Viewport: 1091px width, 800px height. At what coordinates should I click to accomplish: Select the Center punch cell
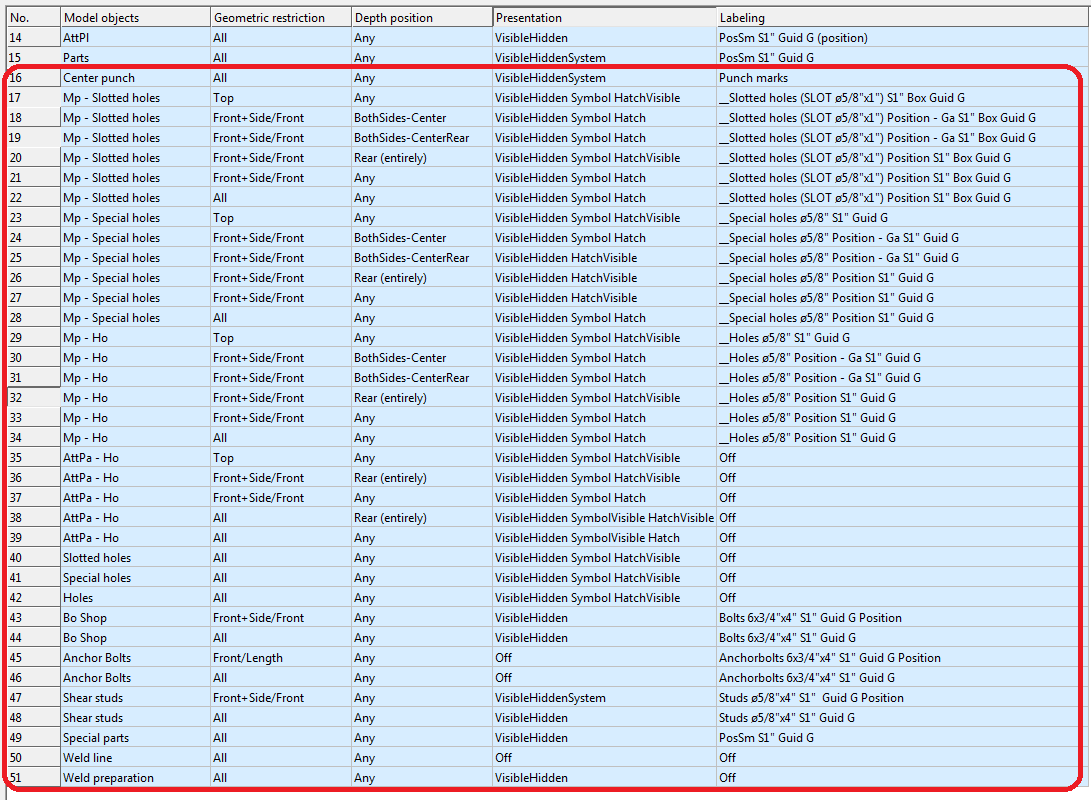(135, 78)
